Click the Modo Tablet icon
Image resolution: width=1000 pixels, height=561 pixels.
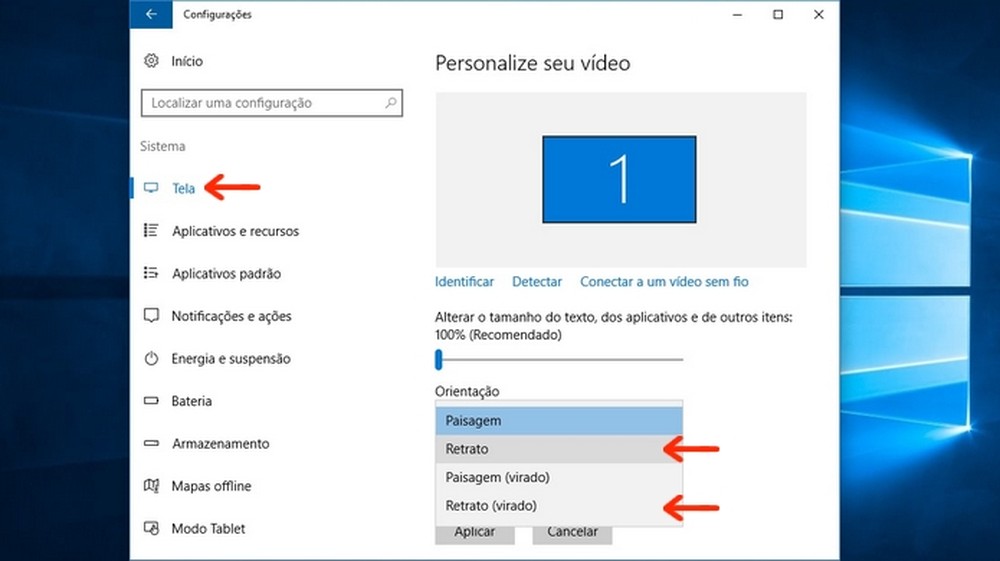point(151,528)
